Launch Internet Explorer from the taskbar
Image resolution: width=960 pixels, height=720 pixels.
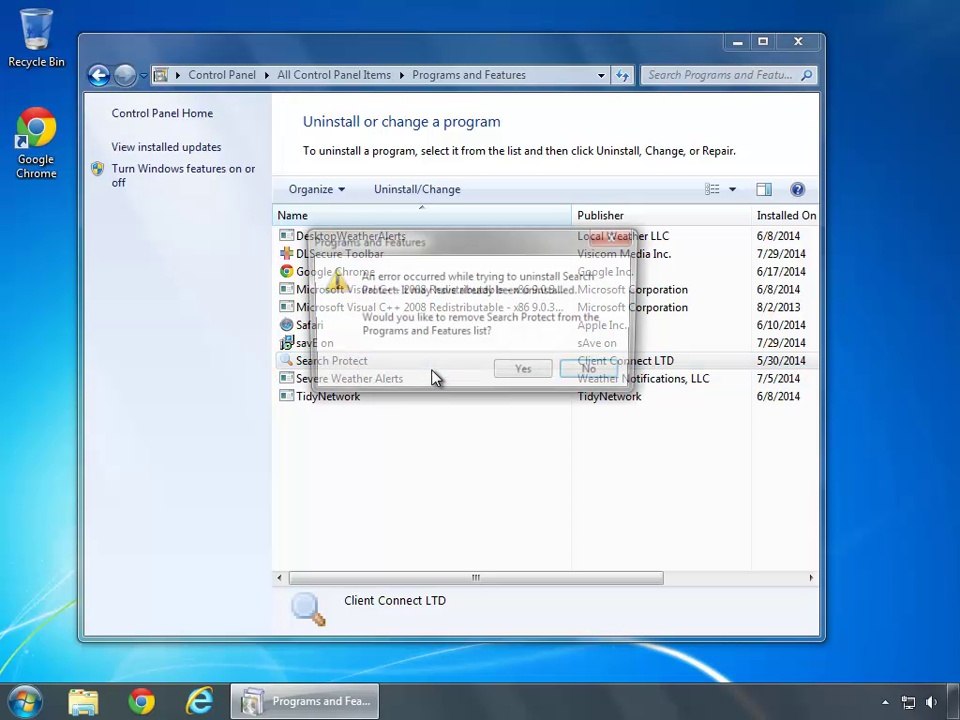pos(200,702)
